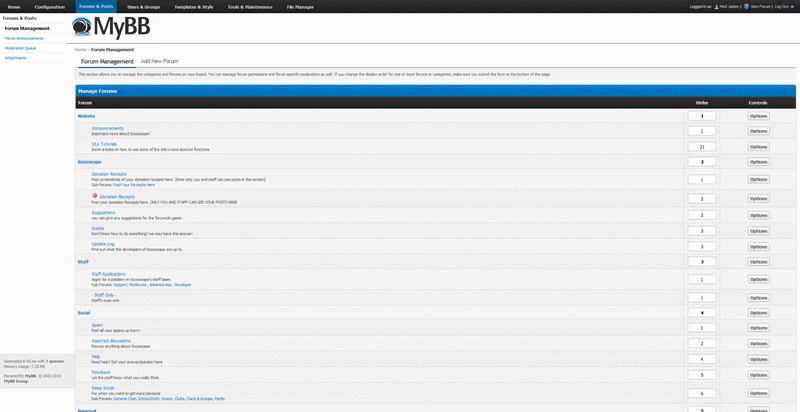Switch to Add New Forum tab

tap(160, 61)
